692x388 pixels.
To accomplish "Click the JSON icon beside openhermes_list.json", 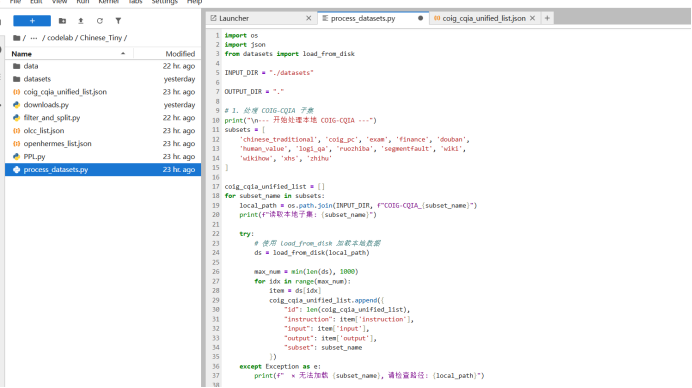I will tap(17, 143).
